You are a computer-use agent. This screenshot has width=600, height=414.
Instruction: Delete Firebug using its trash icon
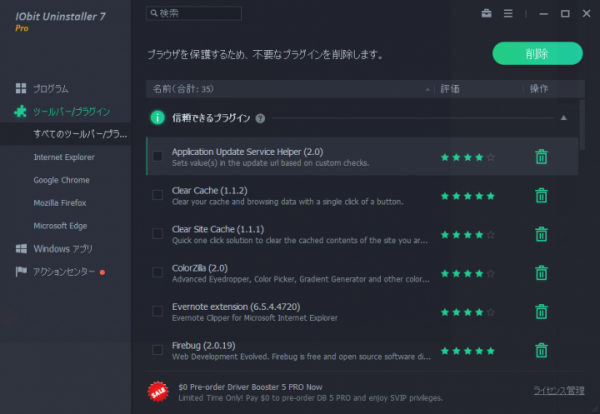point(541,350)
